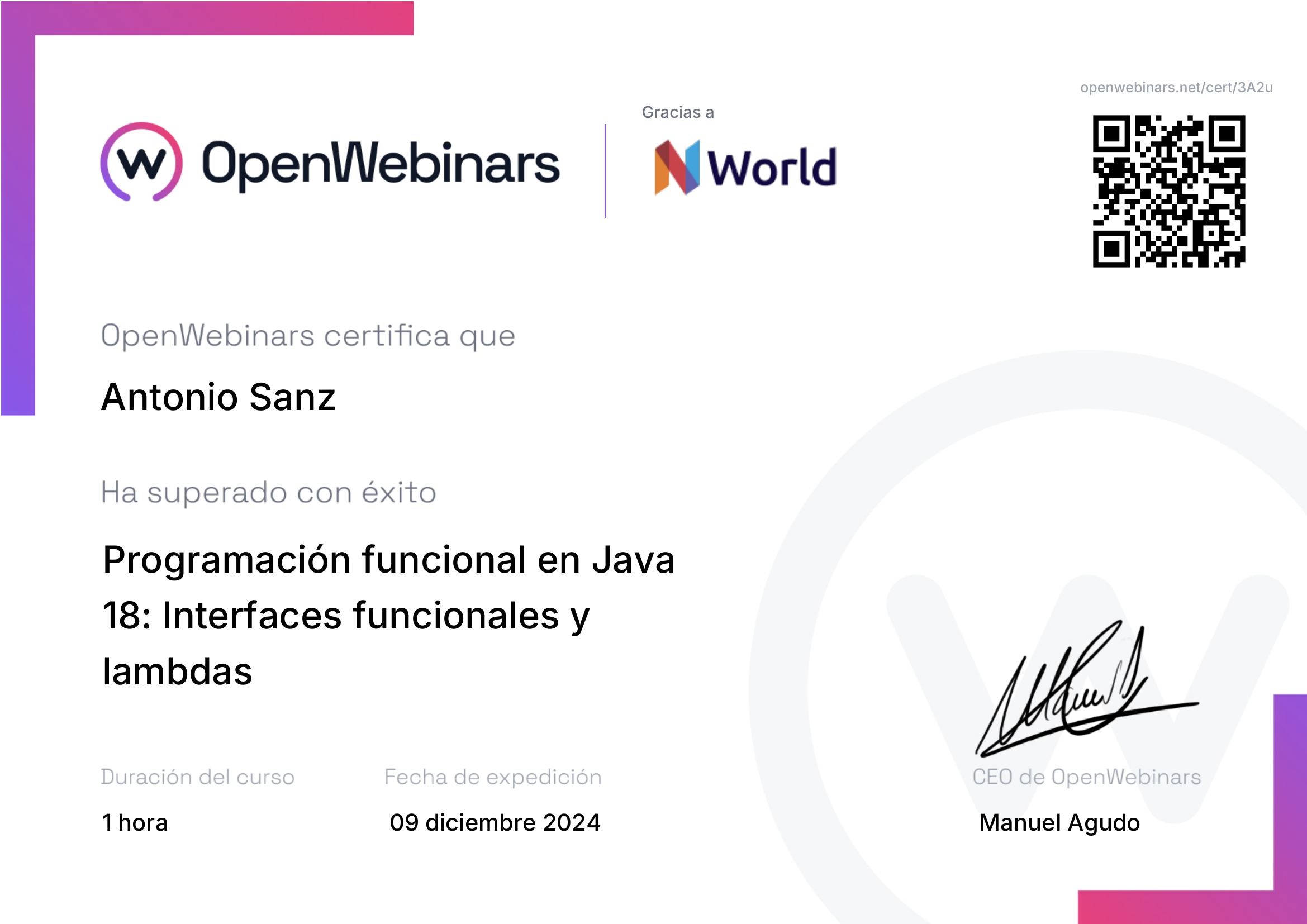Click the OpenWebinars circular W logo icon
Viewport: 1307px width, 924px height.
pyautogui.click(x=141, y=162)
